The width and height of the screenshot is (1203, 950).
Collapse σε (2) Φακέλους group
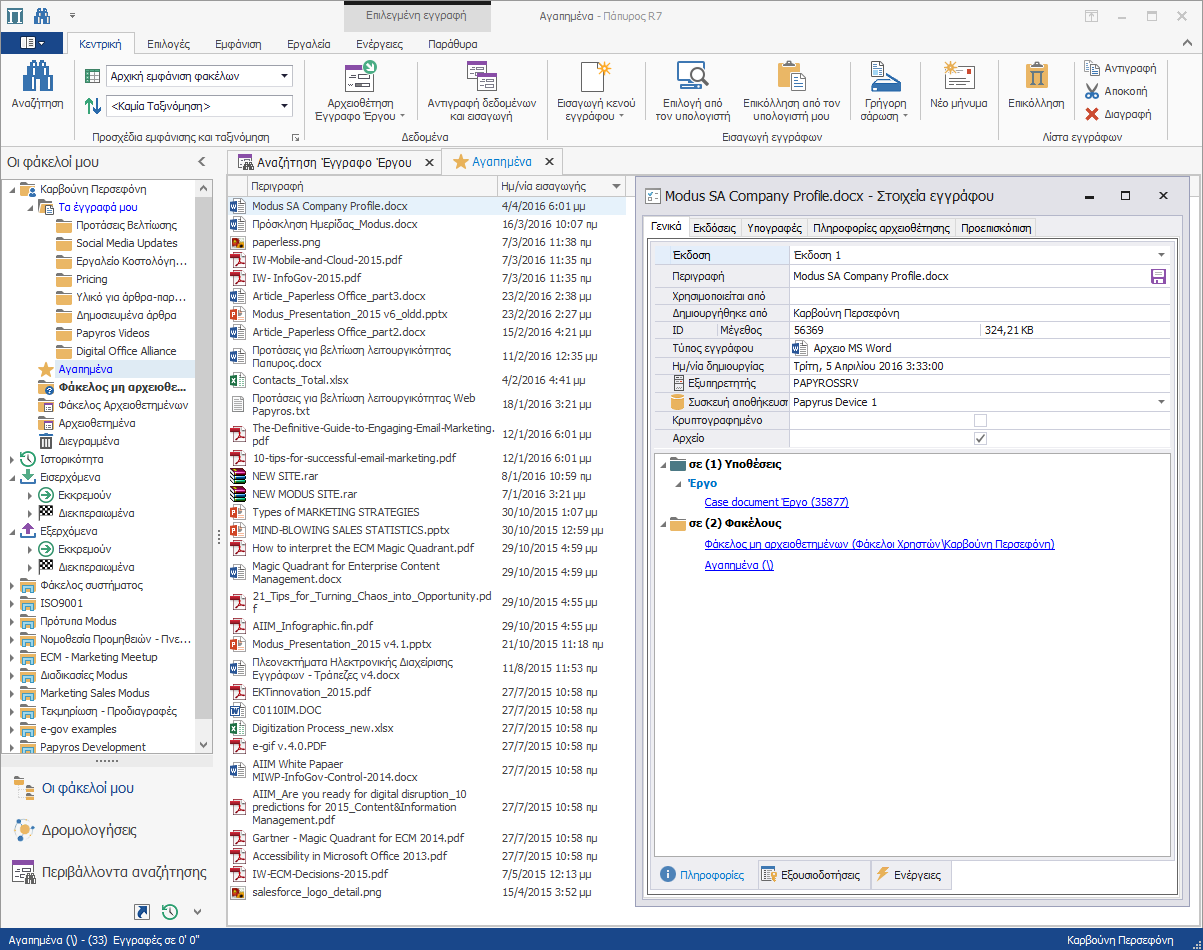click(662, 523)
